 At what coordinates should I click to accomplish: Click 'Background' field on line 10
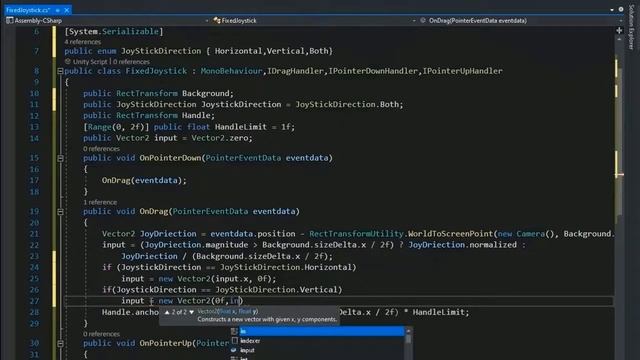tap(206, 93)
